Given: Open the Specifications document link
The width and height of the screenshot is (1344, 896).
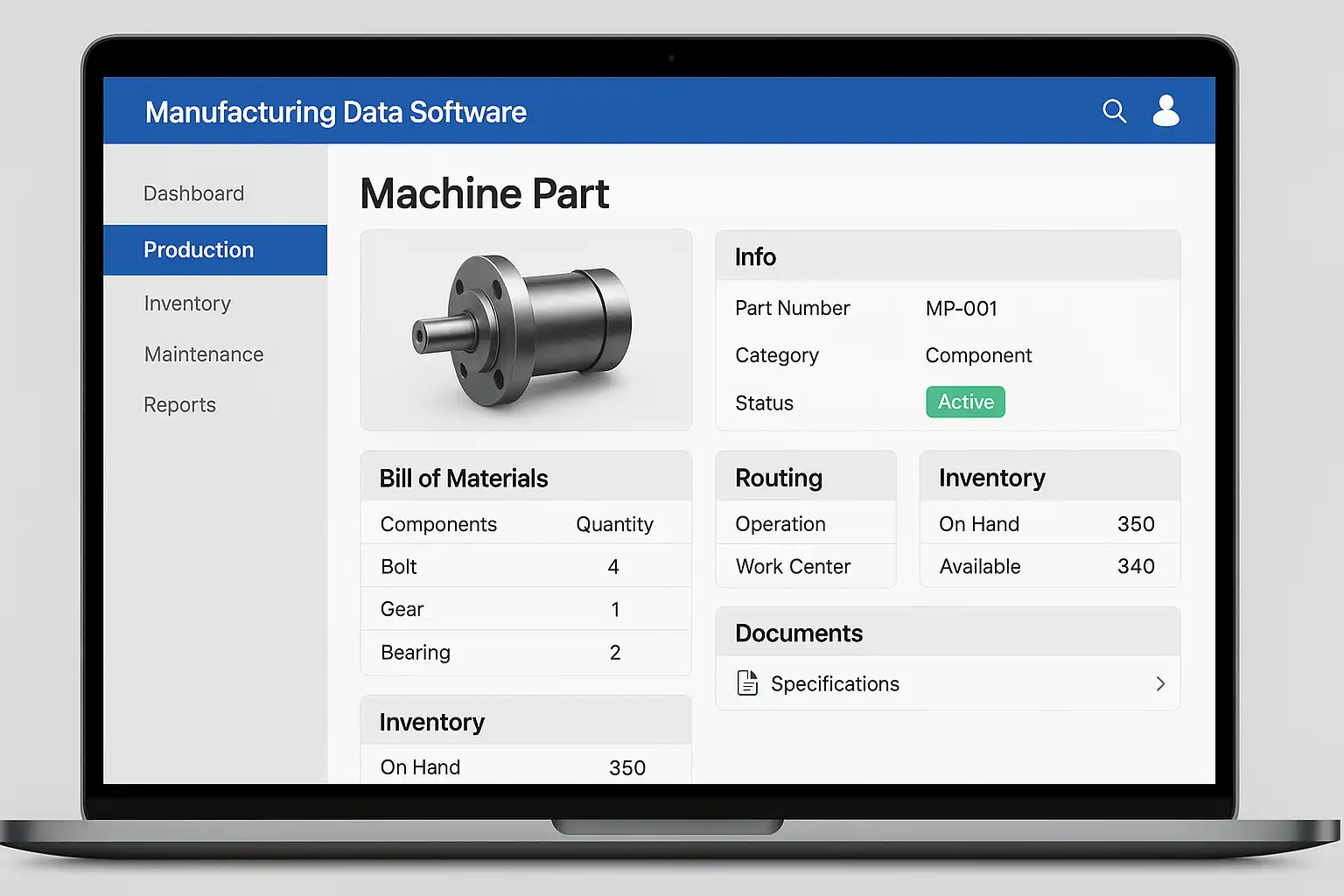Looking at the screenshot, I should [x=835, y=684].
